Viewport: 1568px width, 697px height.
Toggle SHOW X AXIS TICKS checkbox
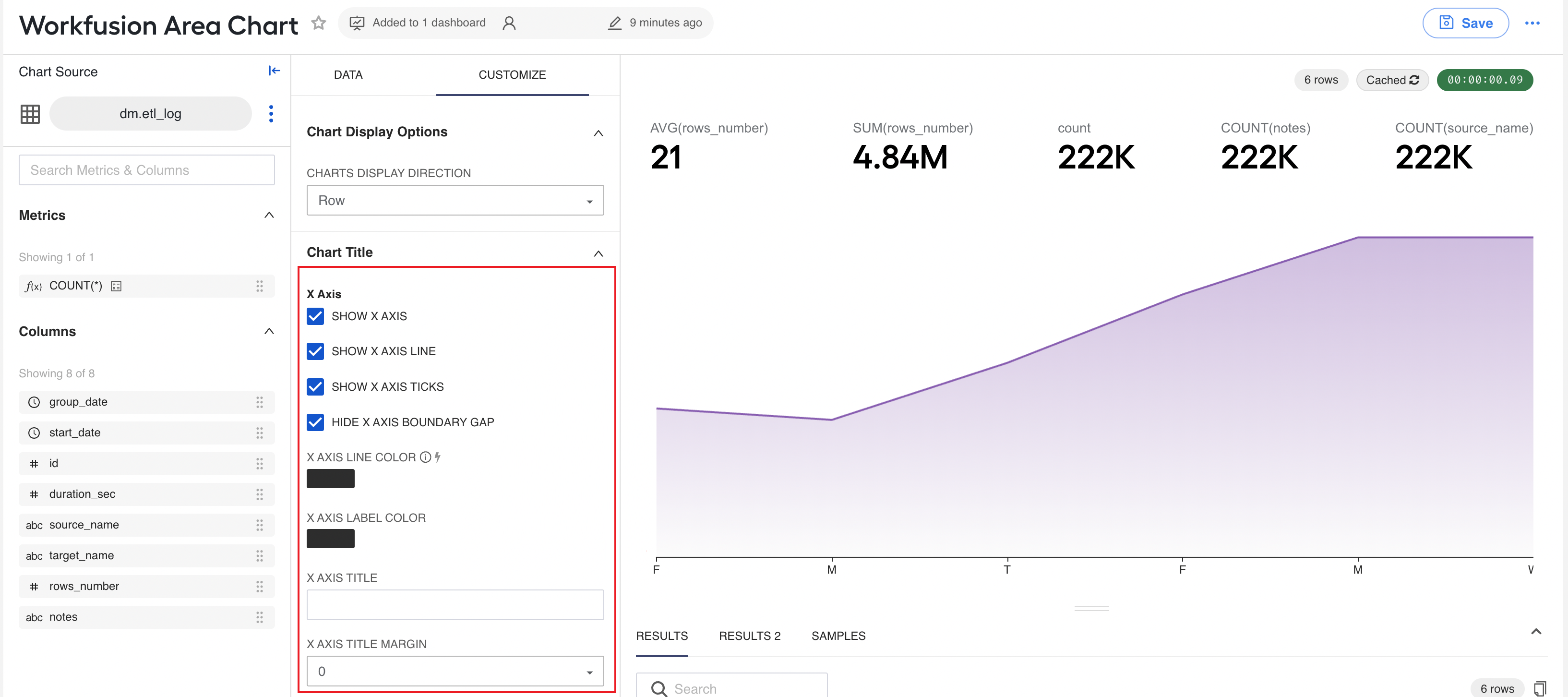coord(315,387)
